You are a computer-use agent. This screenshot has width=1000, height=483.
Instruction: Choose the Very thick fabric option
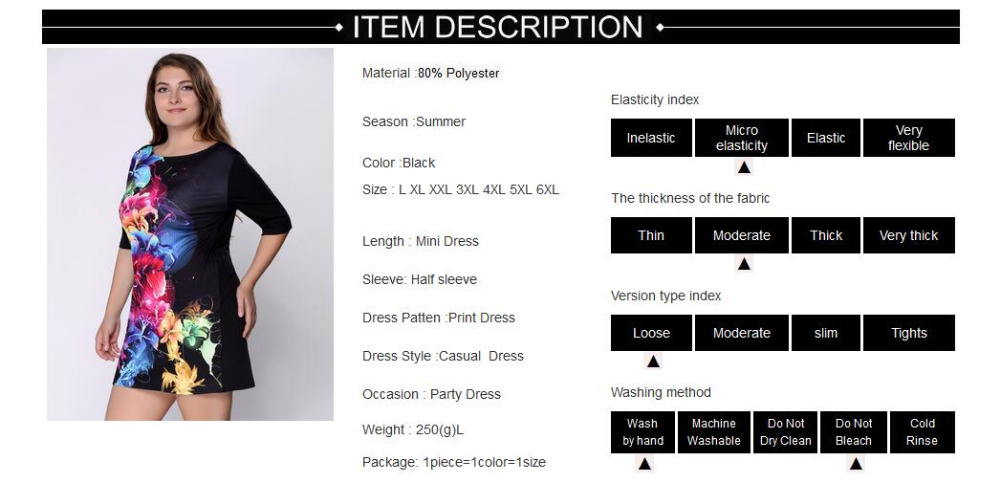tap(909, 235)
